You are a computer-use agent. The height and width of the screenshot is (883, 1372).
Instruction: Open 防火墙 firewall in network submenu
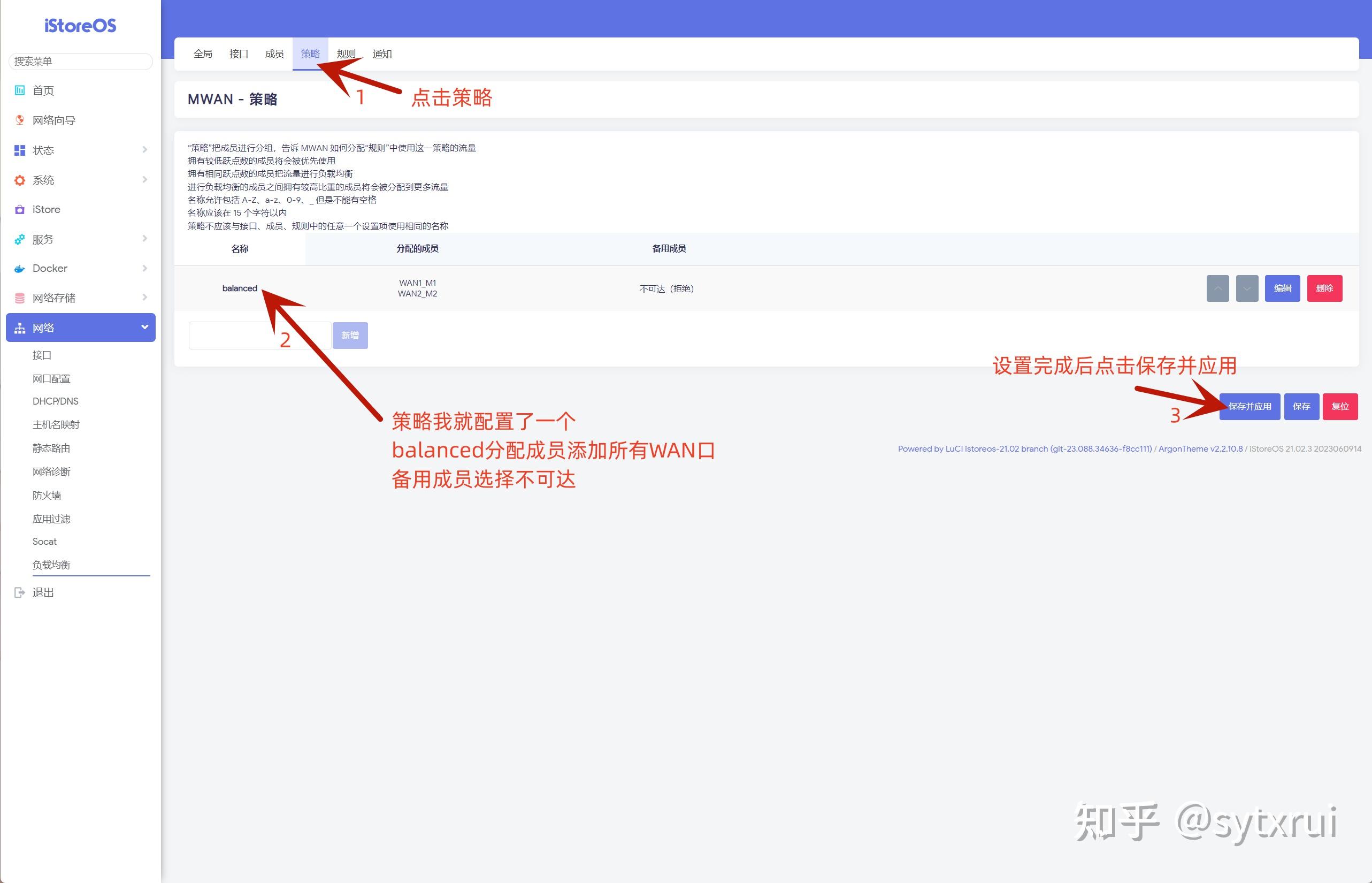[47, 495]
